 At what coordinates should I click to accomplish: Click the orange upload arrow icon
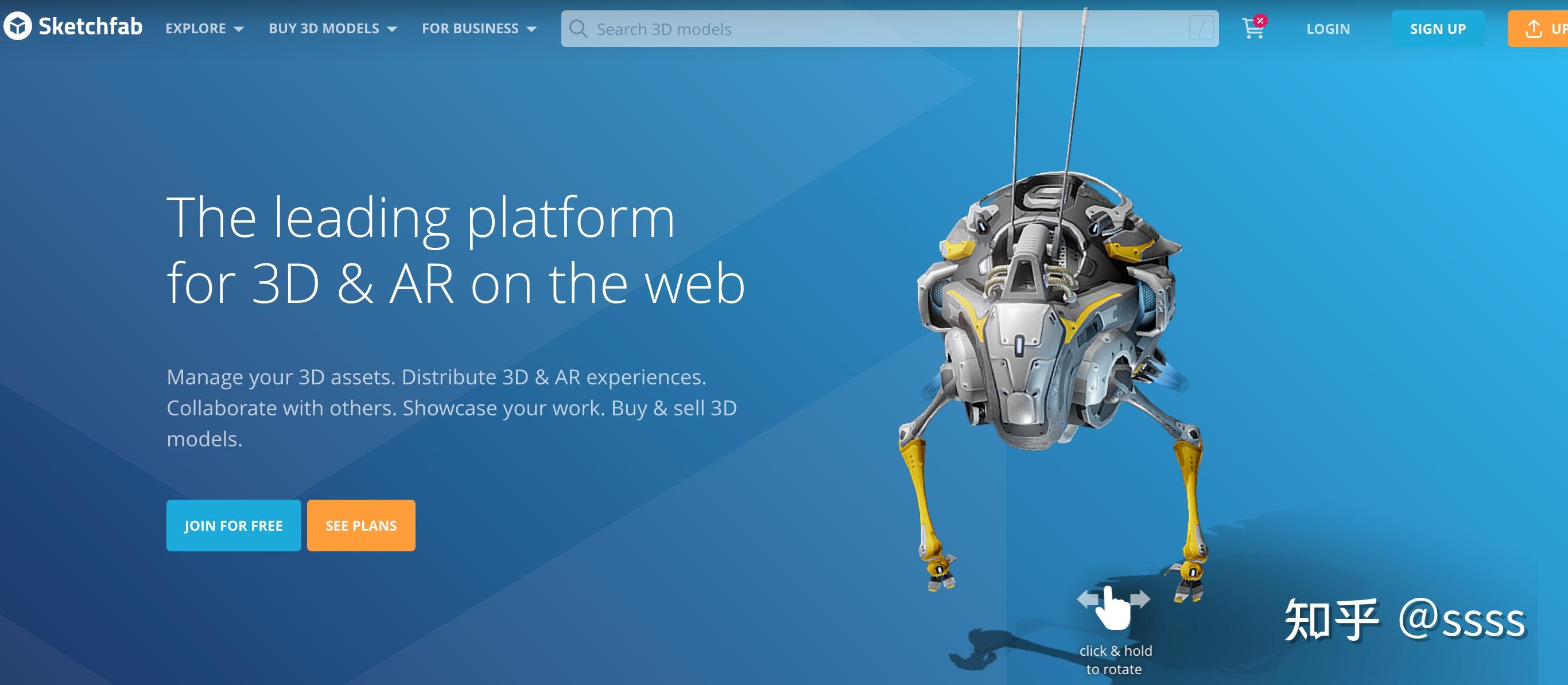(1534, 29)
